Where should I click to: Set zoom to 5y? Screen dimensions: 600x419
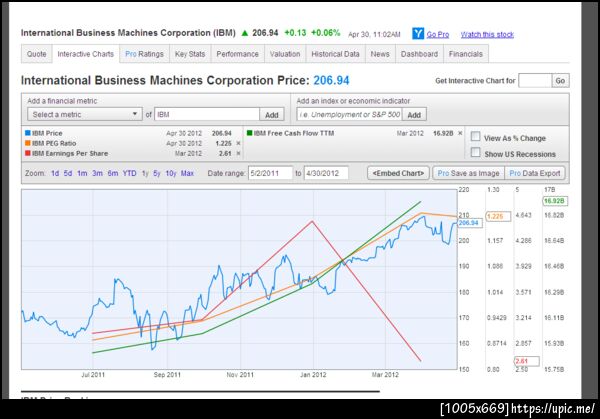[x=157, y=173]
